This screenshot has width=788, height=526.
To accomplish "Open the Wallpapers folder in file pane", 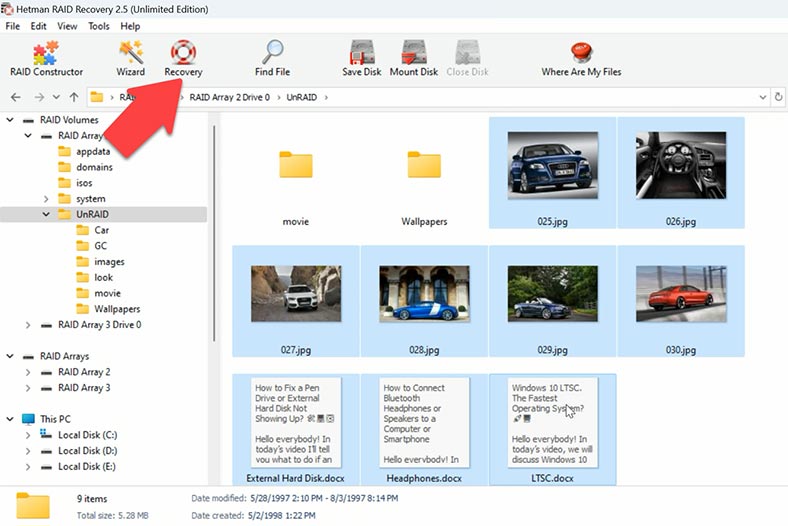I will tap(424, 173).
